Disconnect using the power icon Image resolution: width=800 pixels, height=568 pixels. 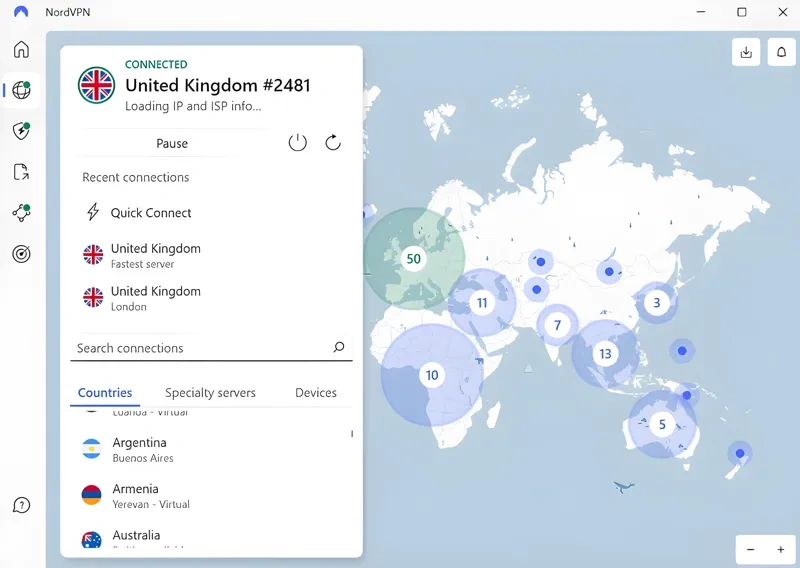pos(297,142)
